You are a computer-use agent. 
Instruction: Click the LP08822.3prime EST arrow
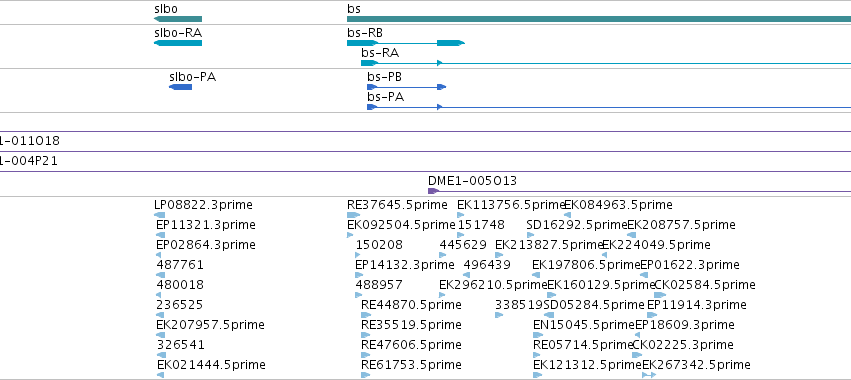coord(160,215)
